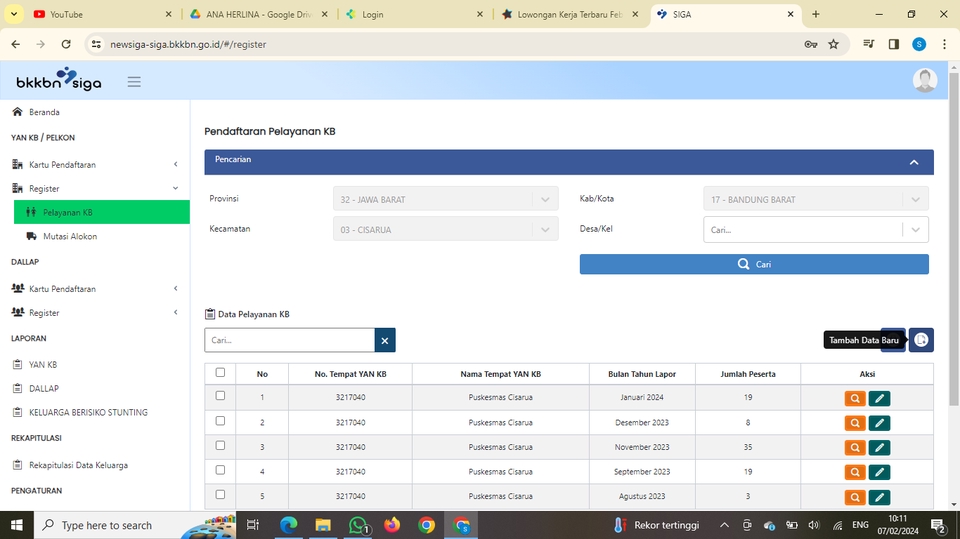The width and height of the screenshot is (960, 539).
Task: Select Pelayanan KB menu item
Action: click(x=102, y=213)
